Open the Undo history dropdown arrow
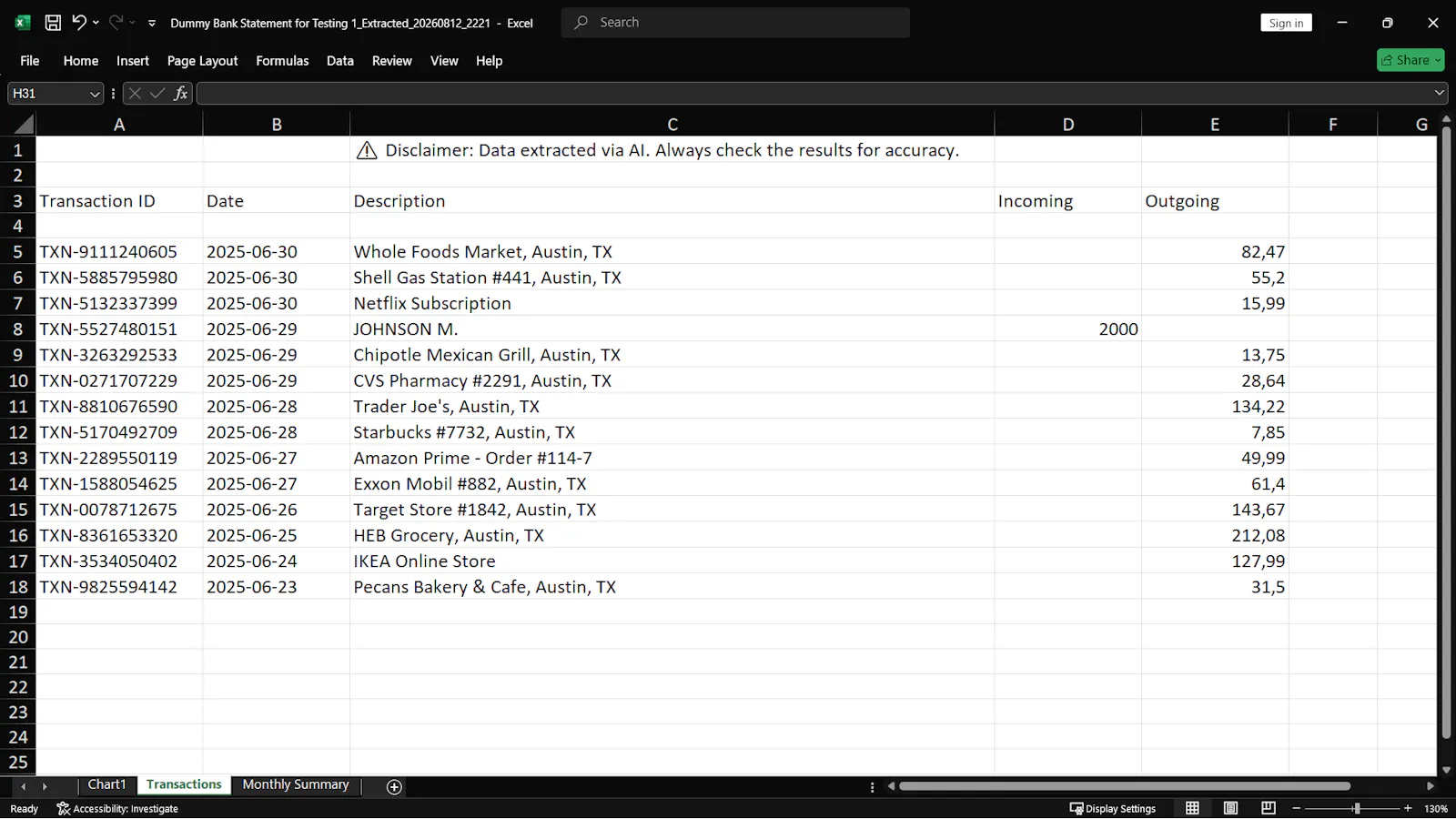1456x819 pixels. click(96, 23)
